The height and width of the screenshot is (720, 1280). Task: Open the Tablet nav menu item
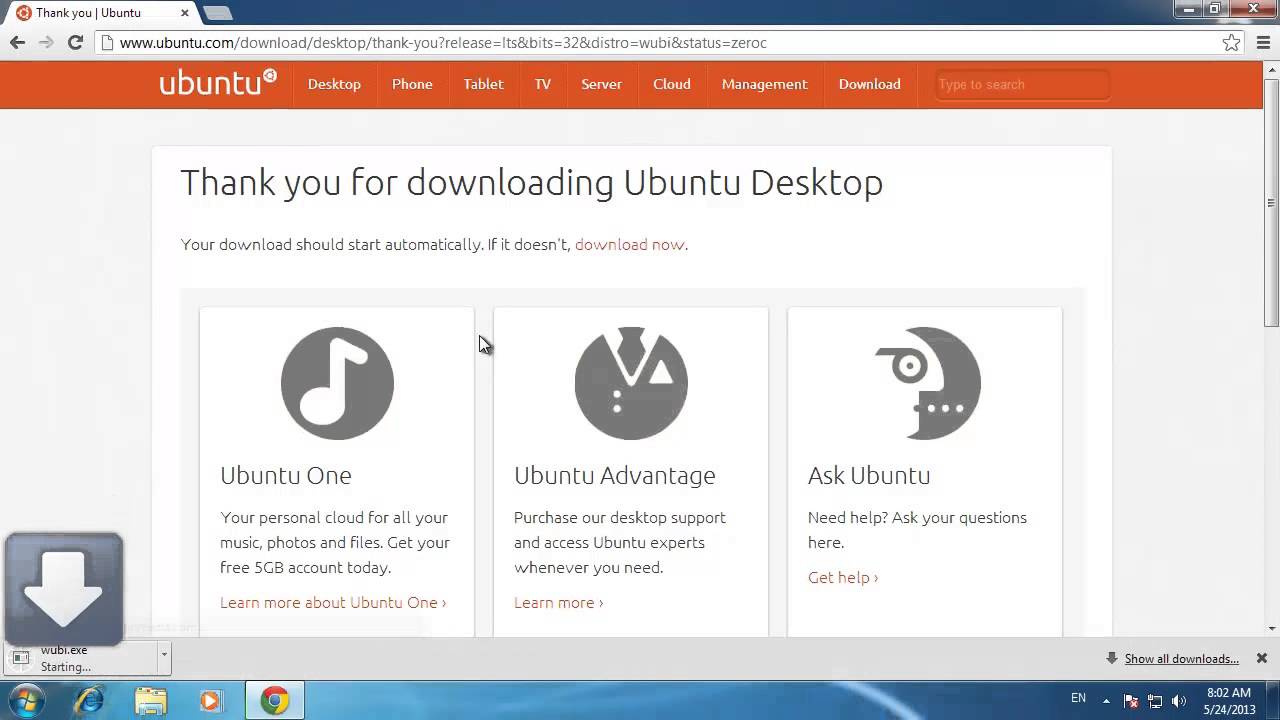click(x=483, y=84)
